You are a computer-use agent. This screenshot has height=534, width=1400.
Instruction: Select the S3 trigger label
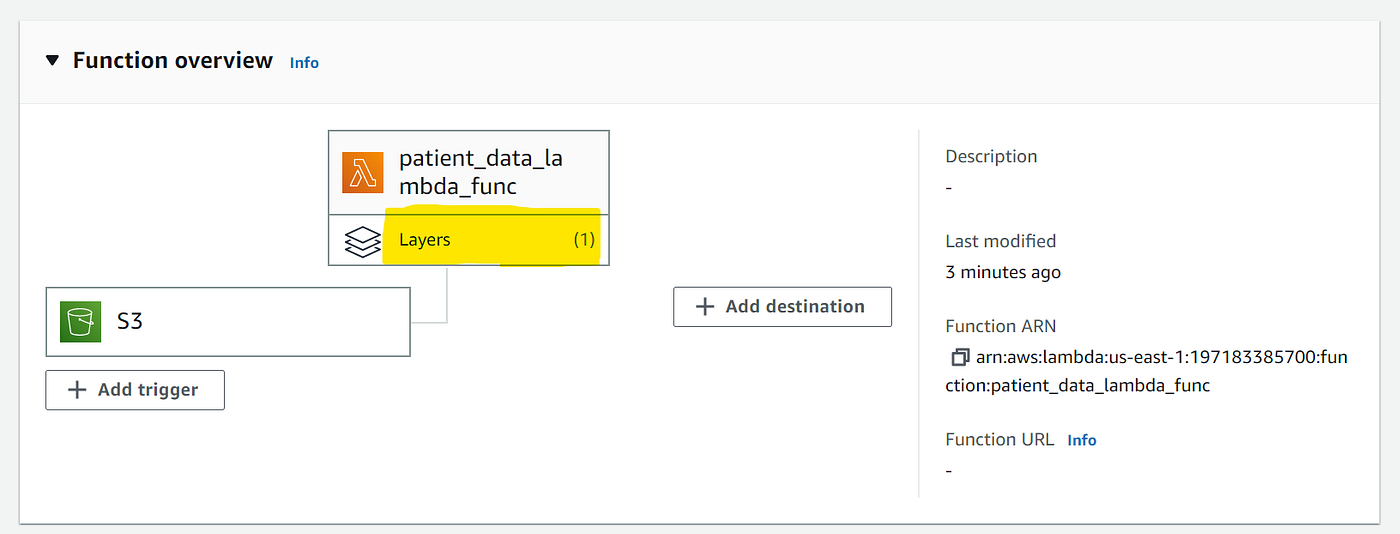click(130, 322)
